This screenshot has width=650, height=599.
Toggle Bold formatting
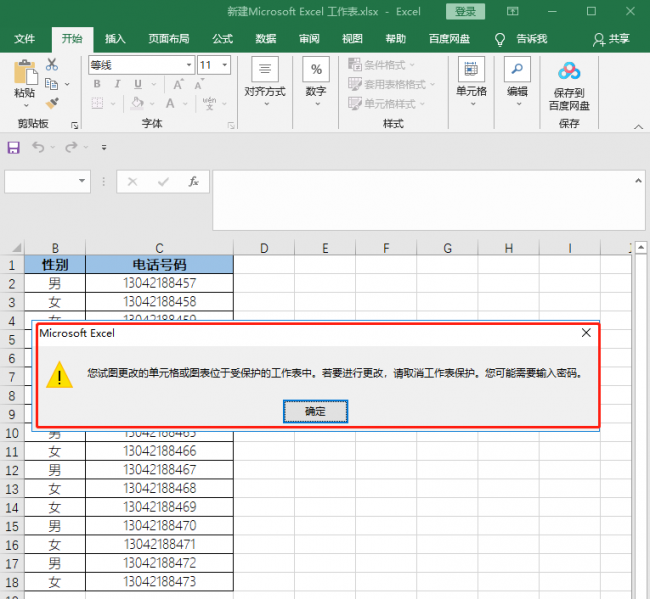[97, 84]
